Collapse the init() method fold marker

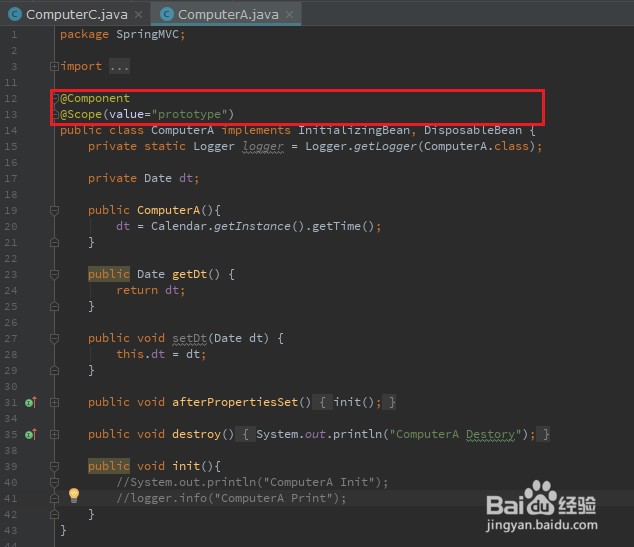tap(54, 466)
